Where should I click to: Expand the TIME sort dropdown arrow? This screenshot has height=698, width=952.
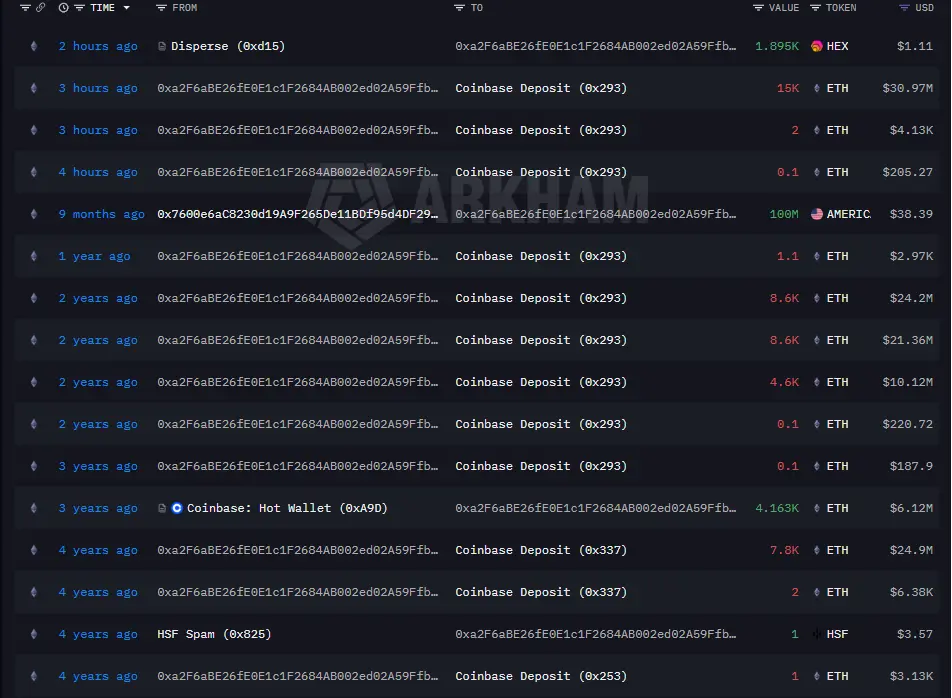126,8
